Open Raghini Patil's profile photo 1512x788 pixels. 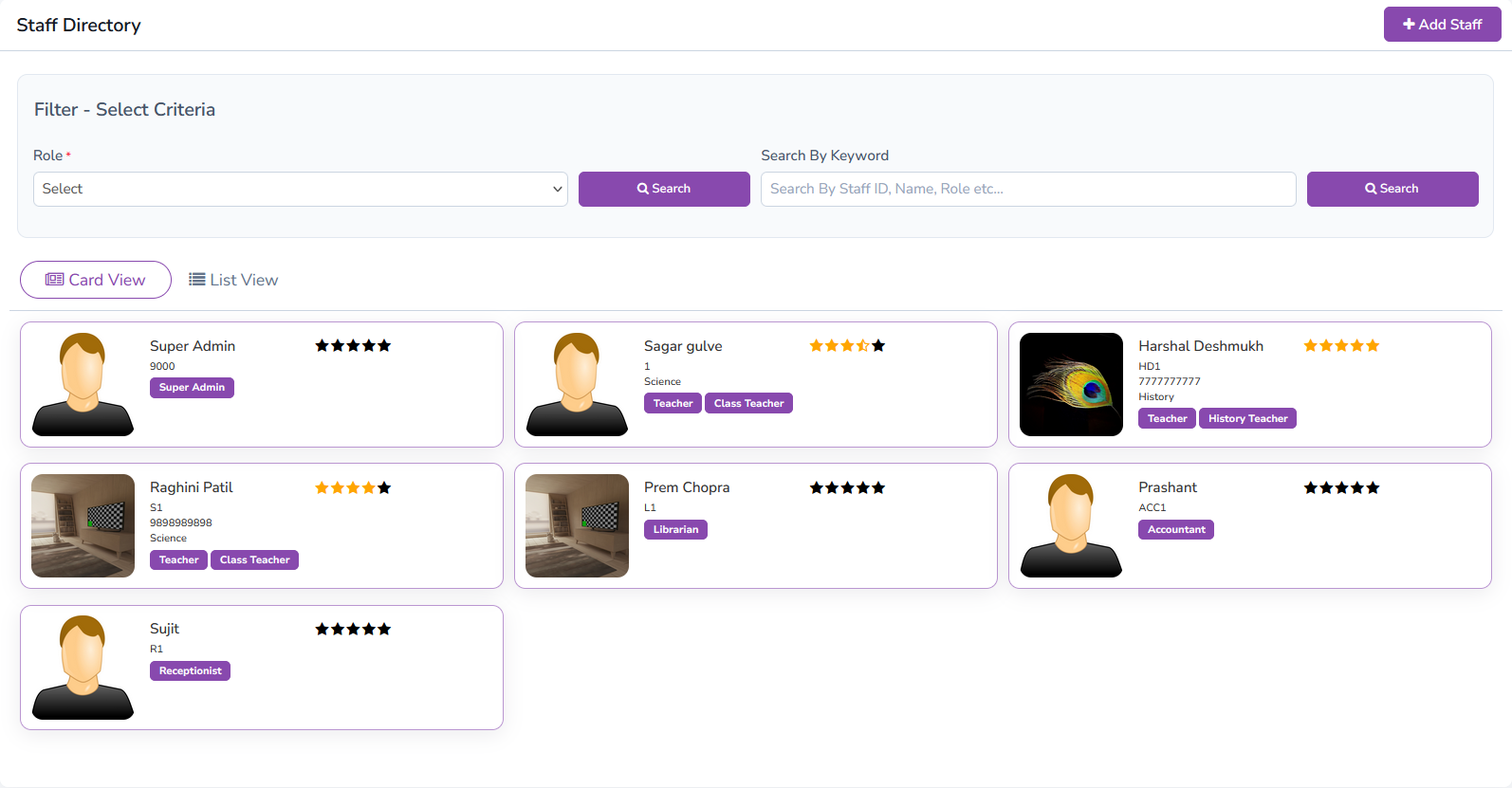pyautogui.click(x=83, y=525)
